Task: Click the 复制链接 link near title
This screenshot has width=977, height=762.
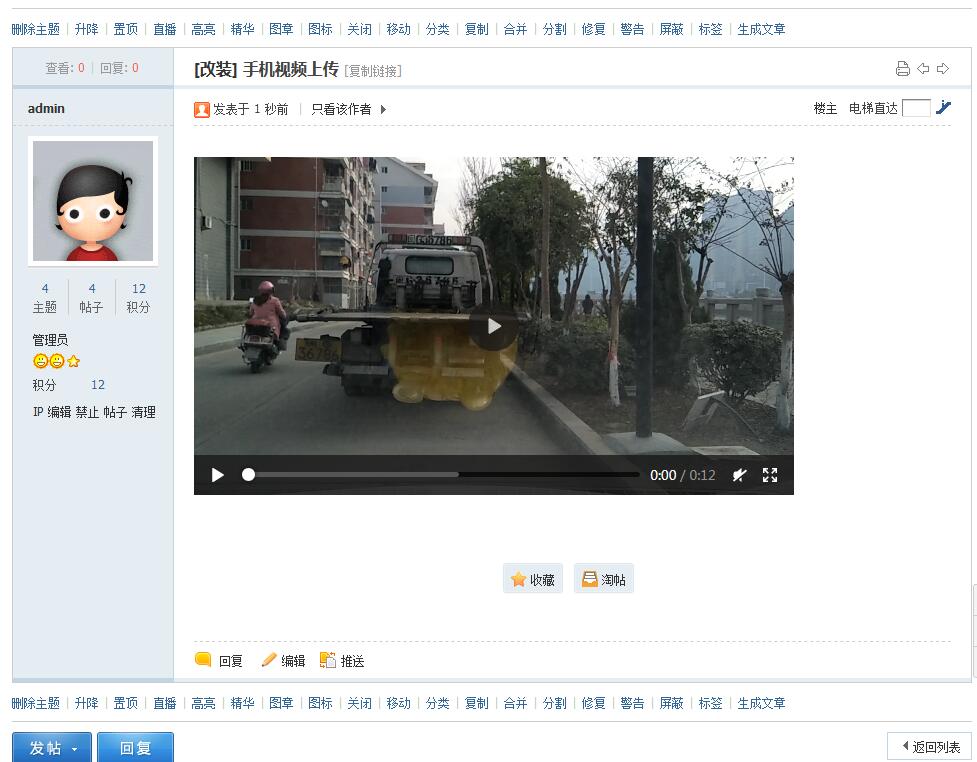Action: click(373, 71)
